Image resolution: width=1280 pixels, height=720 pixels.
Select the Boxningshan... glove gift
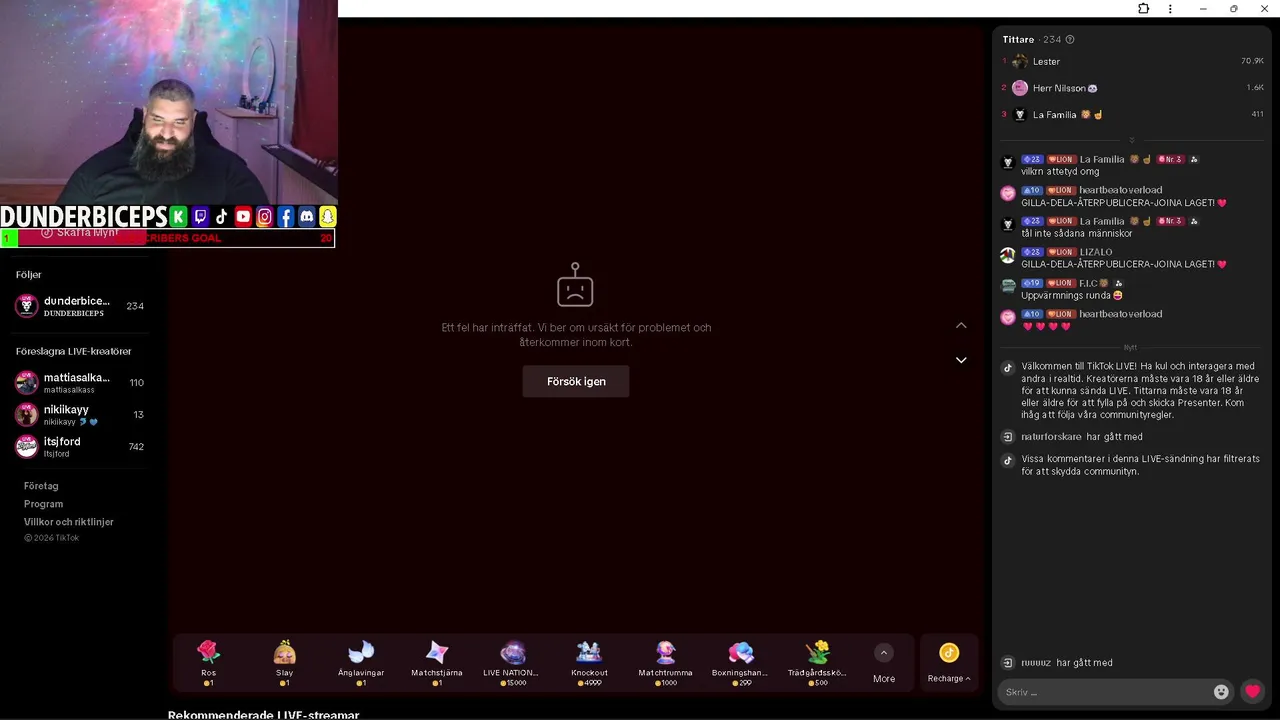click(x=741, y=663)
